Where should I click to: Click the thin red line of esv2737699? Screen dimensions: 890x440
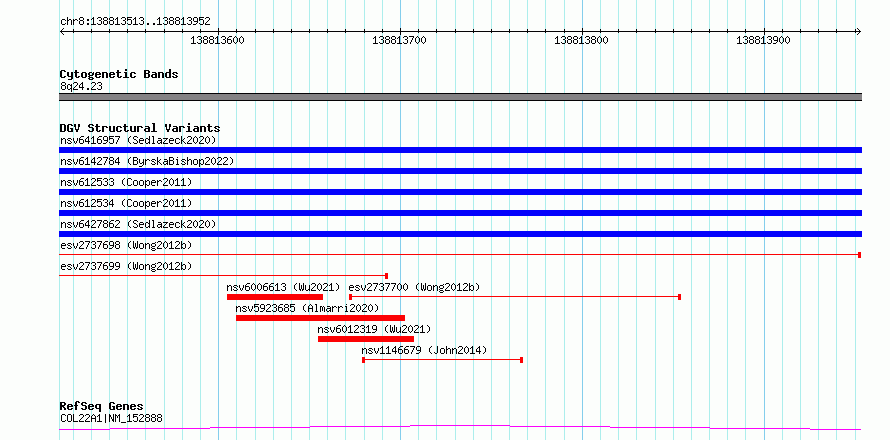(x=224, y=276)
